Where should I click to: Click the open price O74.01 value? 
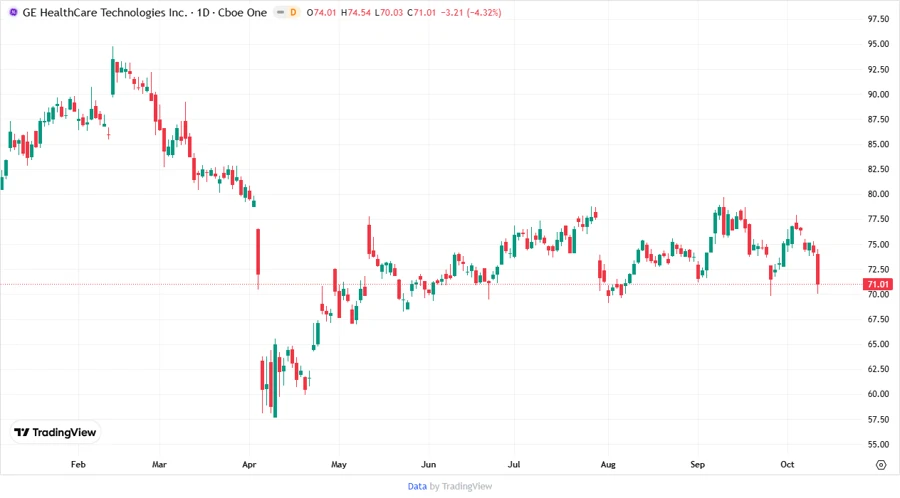pos(324,12)
